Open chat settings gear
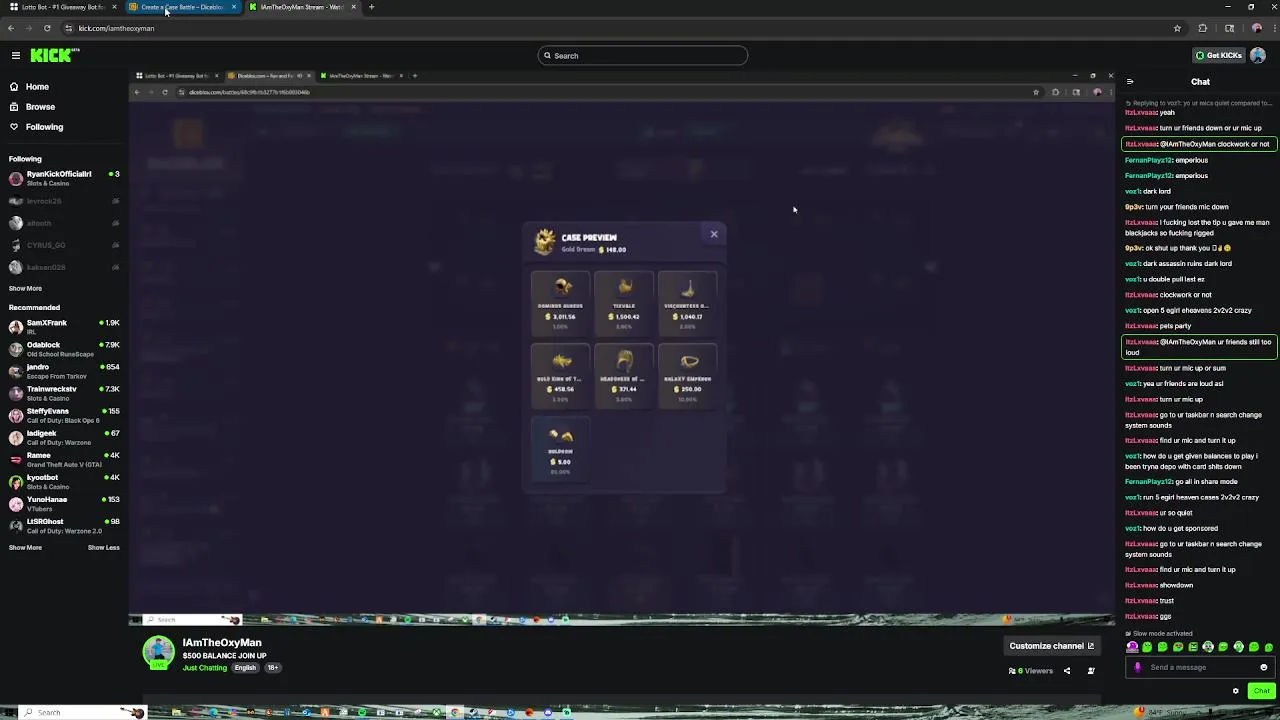 pyautogui.click(x=1235, y=691)
